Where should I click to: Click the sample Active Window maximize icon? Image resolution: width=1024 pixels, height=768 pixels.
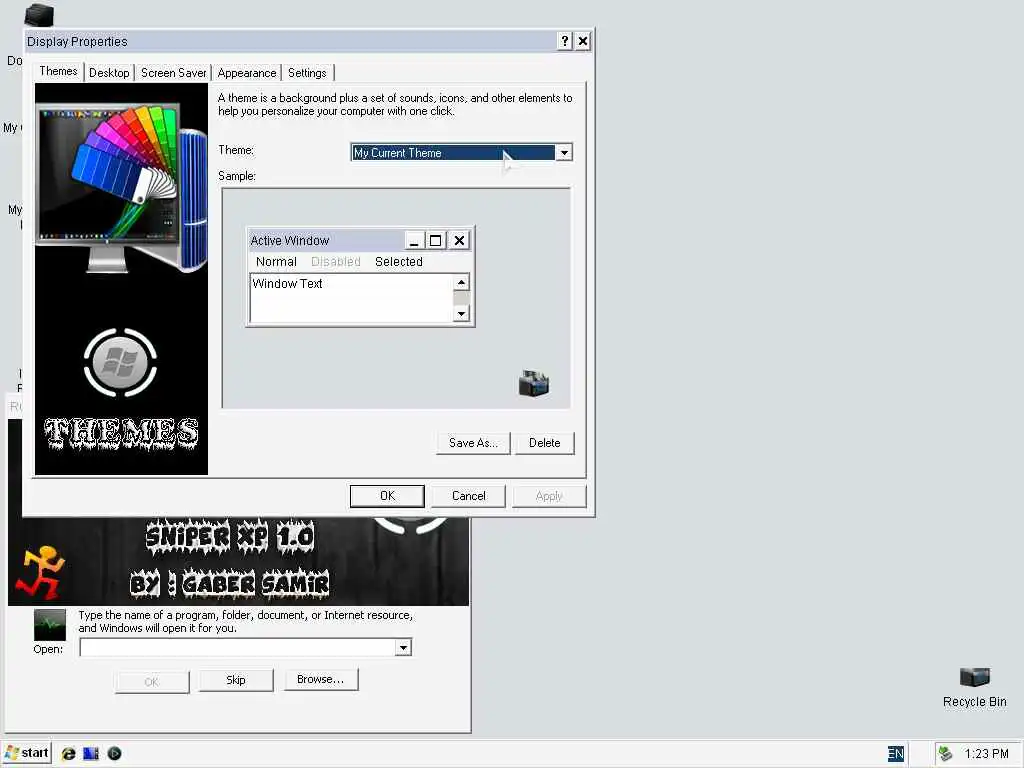[x=436, y=240]
